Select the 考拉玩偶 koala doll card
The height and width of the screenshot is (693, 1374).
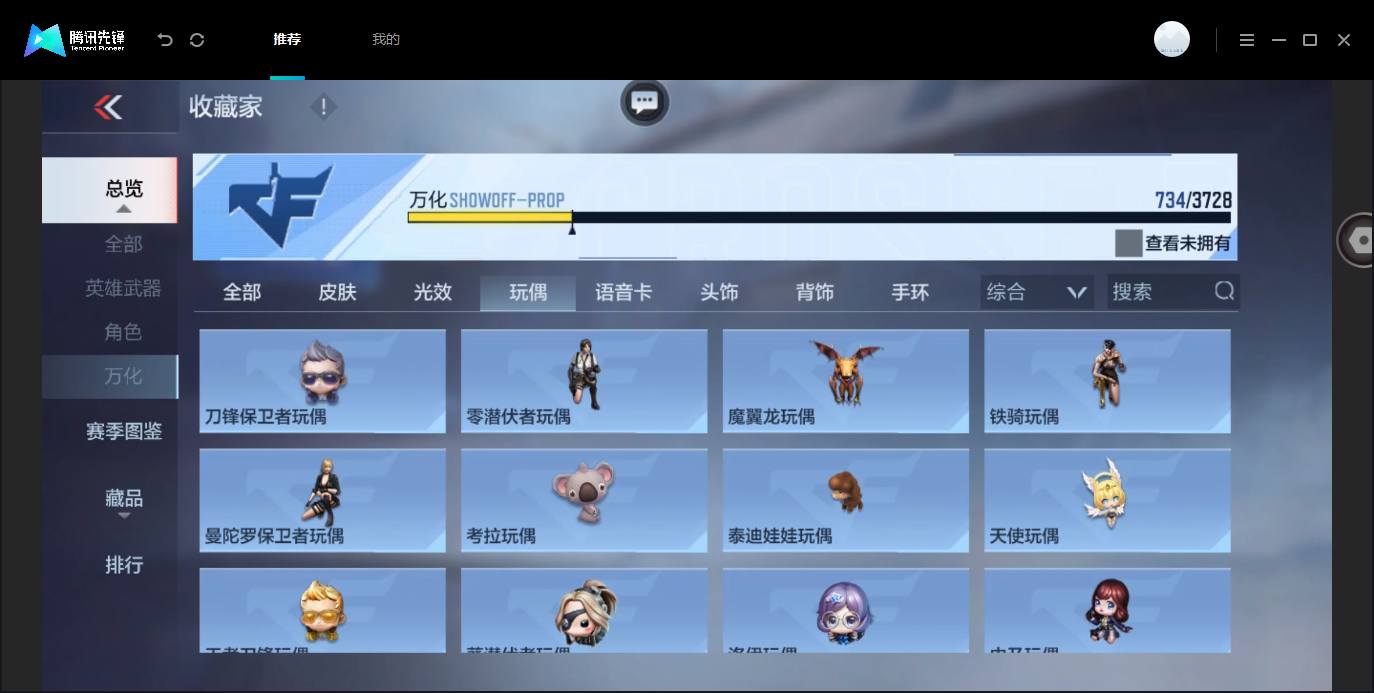click(x=584, y=500)
